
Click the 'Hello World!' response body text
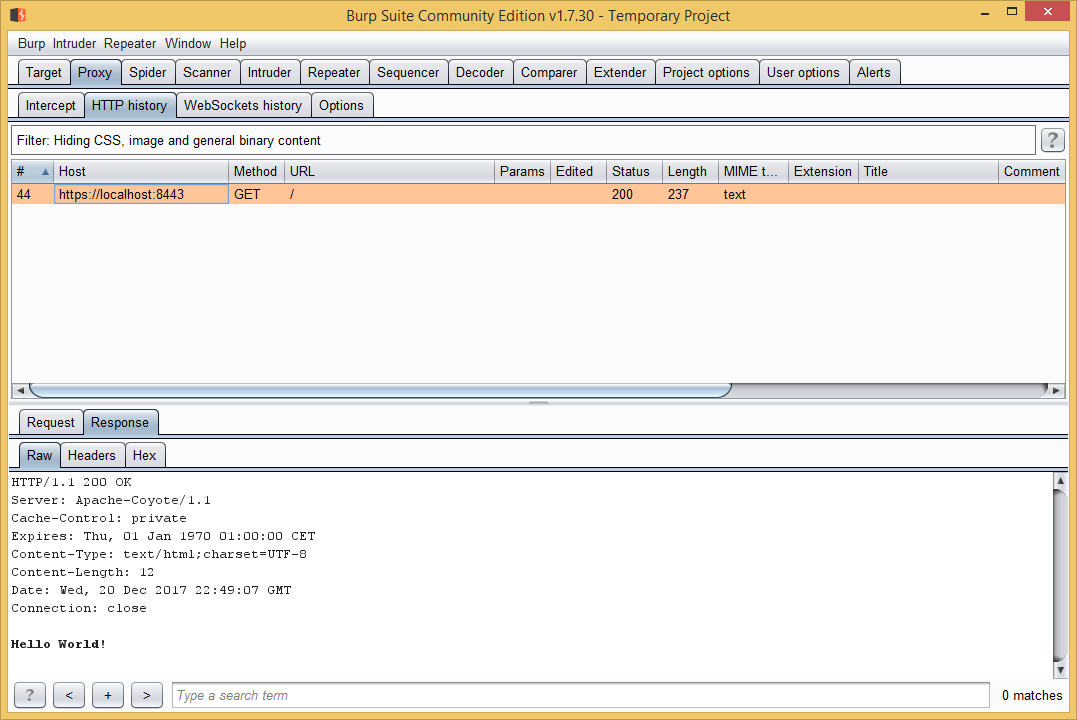pos(58,644)
